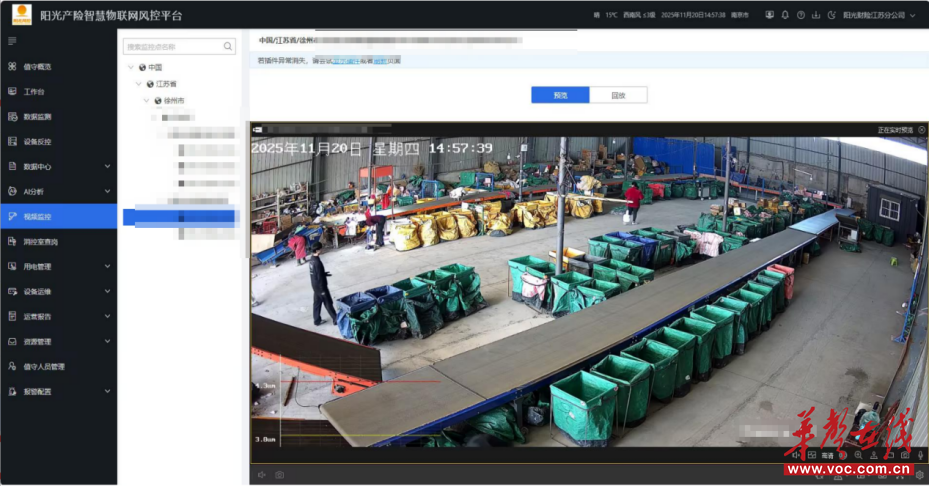Viewport: 929px width, 486px height.
Task: Toggle dark mode with the moon icon
Action: [831, 15]
